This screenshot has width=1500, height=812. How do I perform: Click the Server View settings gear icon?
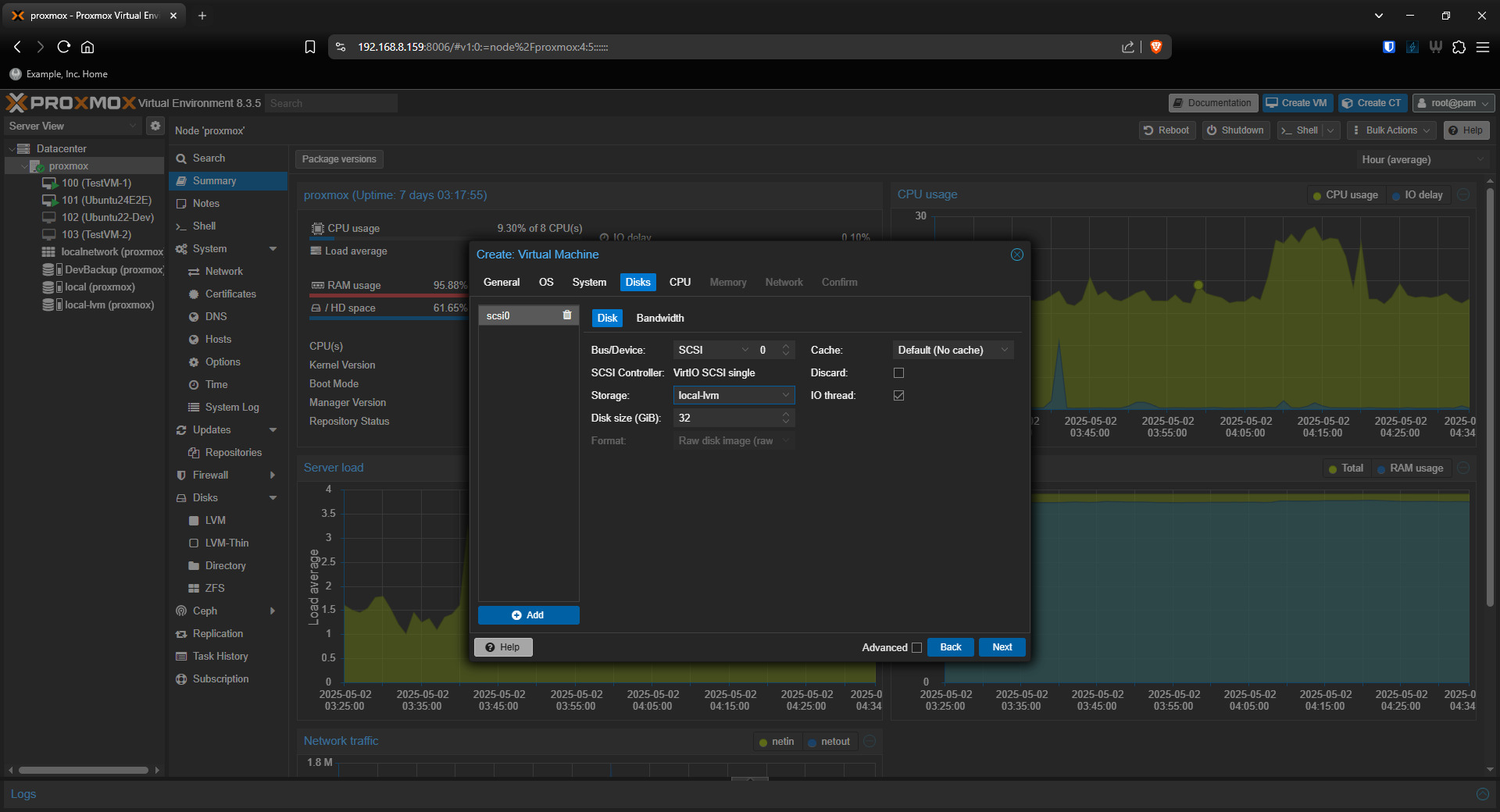point(155,126)
